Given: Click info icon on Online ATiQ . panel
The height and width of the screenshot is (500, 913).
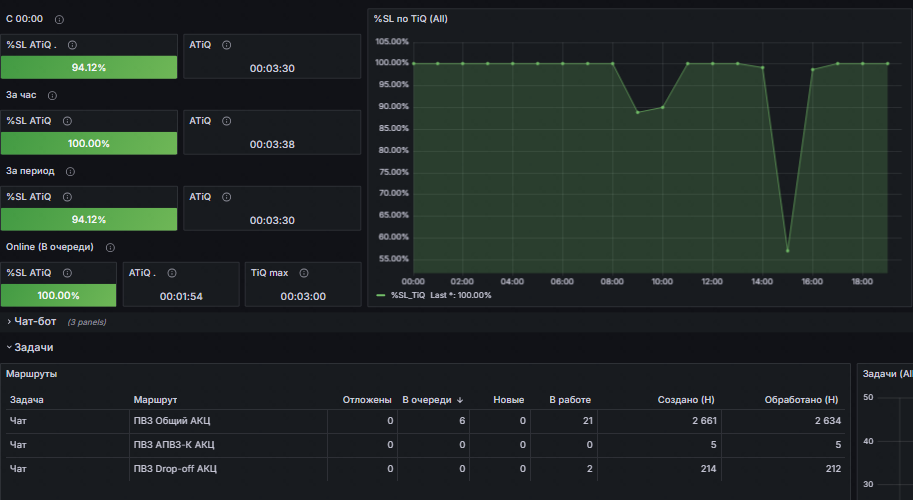Looking at the screenshot, I should tap(172, 273).
